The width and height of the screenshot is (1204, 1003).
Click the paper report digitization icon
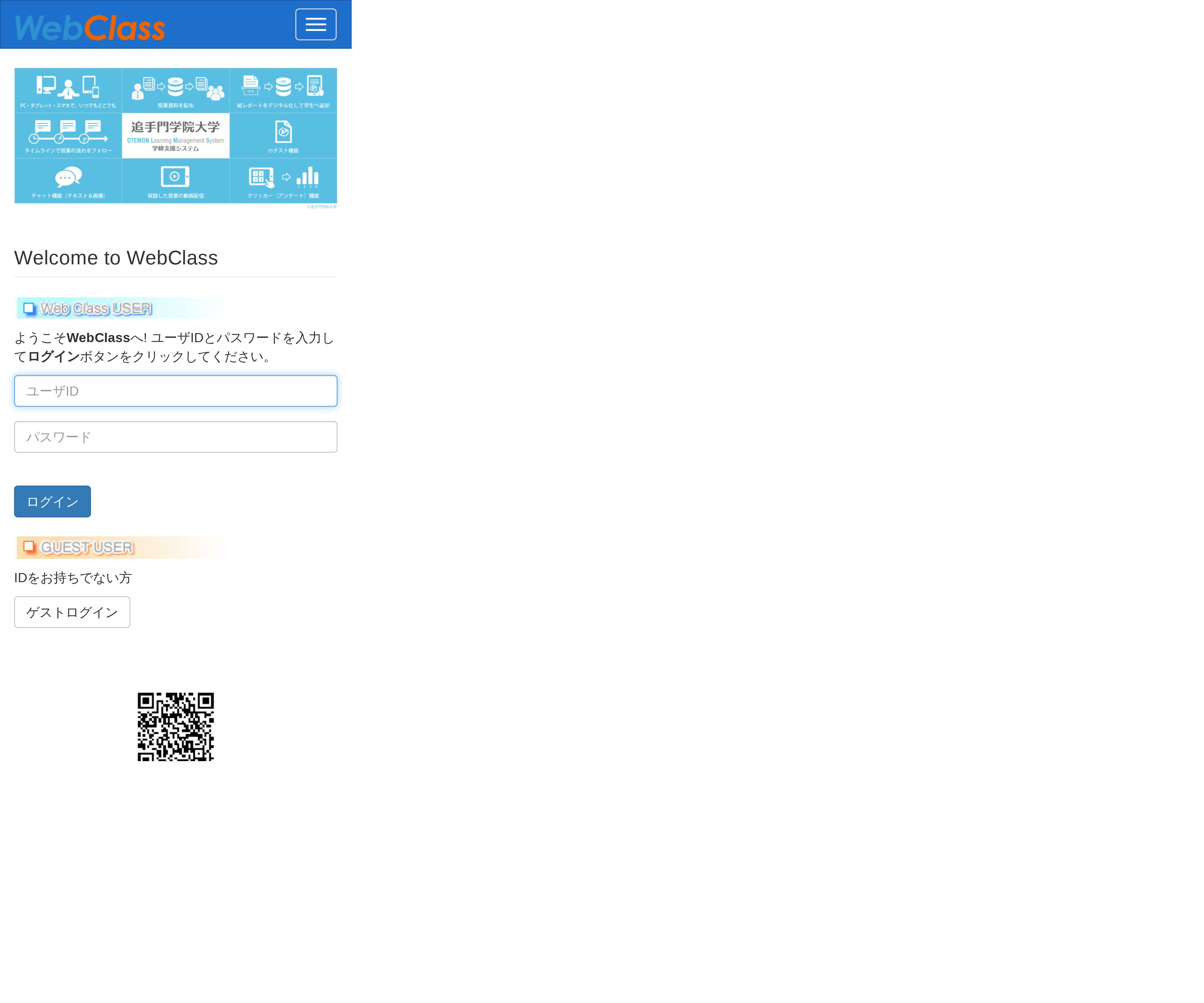coord(283,87)
